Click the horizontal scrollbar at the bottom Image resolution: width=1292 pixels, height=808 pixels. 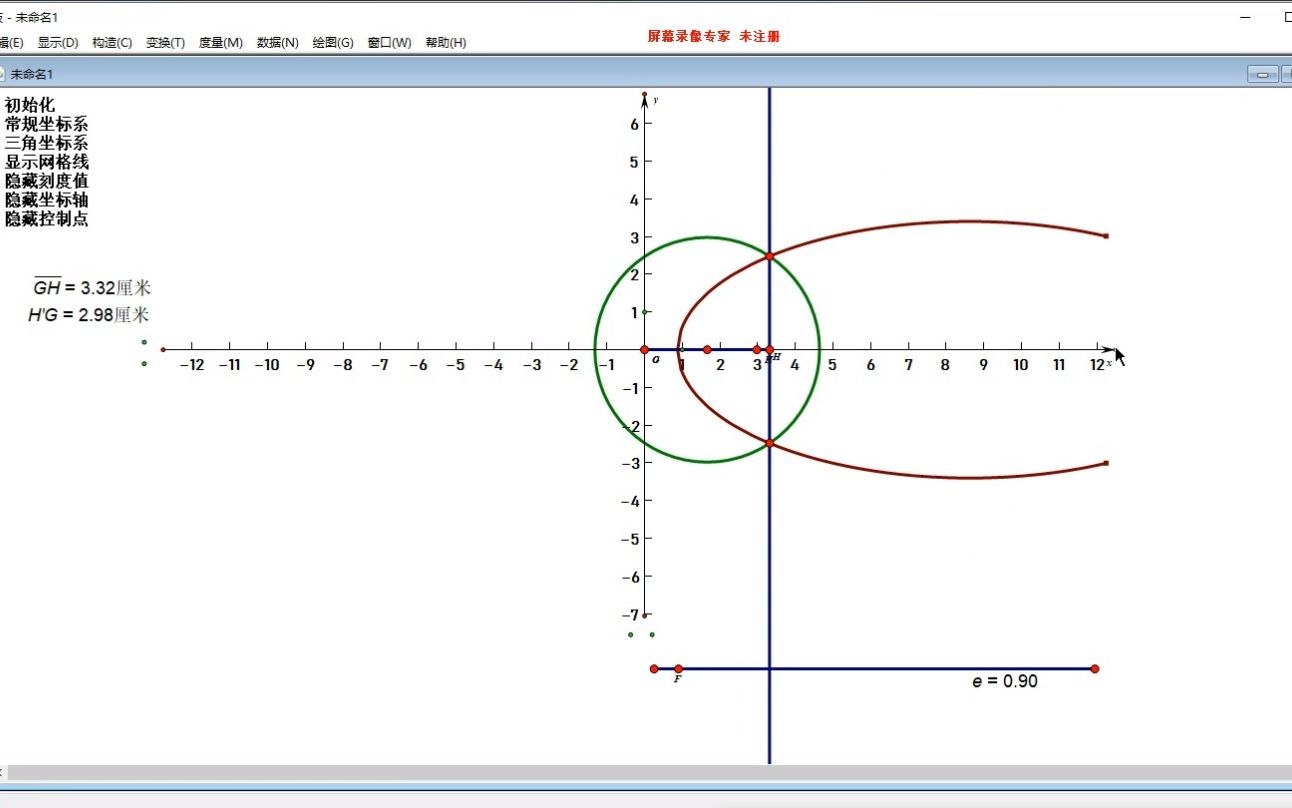[645, 772]
